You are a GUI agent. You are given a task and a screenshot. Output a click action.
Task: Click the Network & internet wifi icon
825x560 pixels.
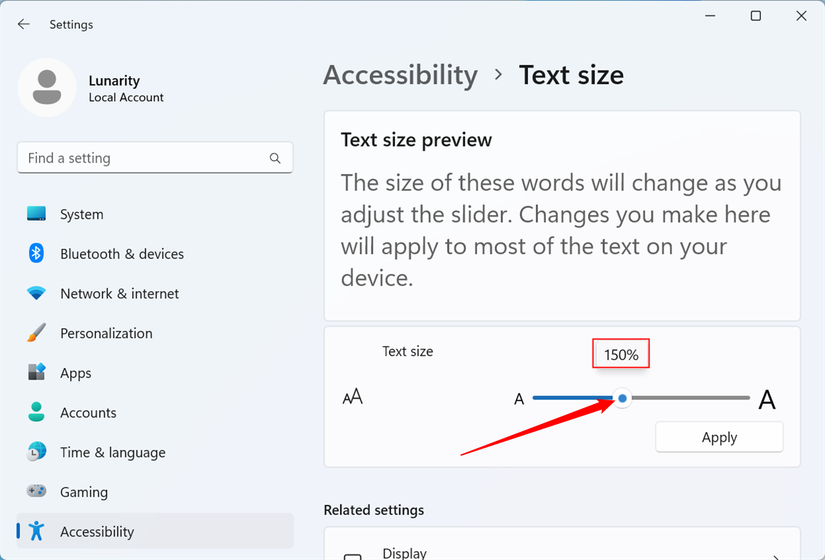tap(37, 294)
